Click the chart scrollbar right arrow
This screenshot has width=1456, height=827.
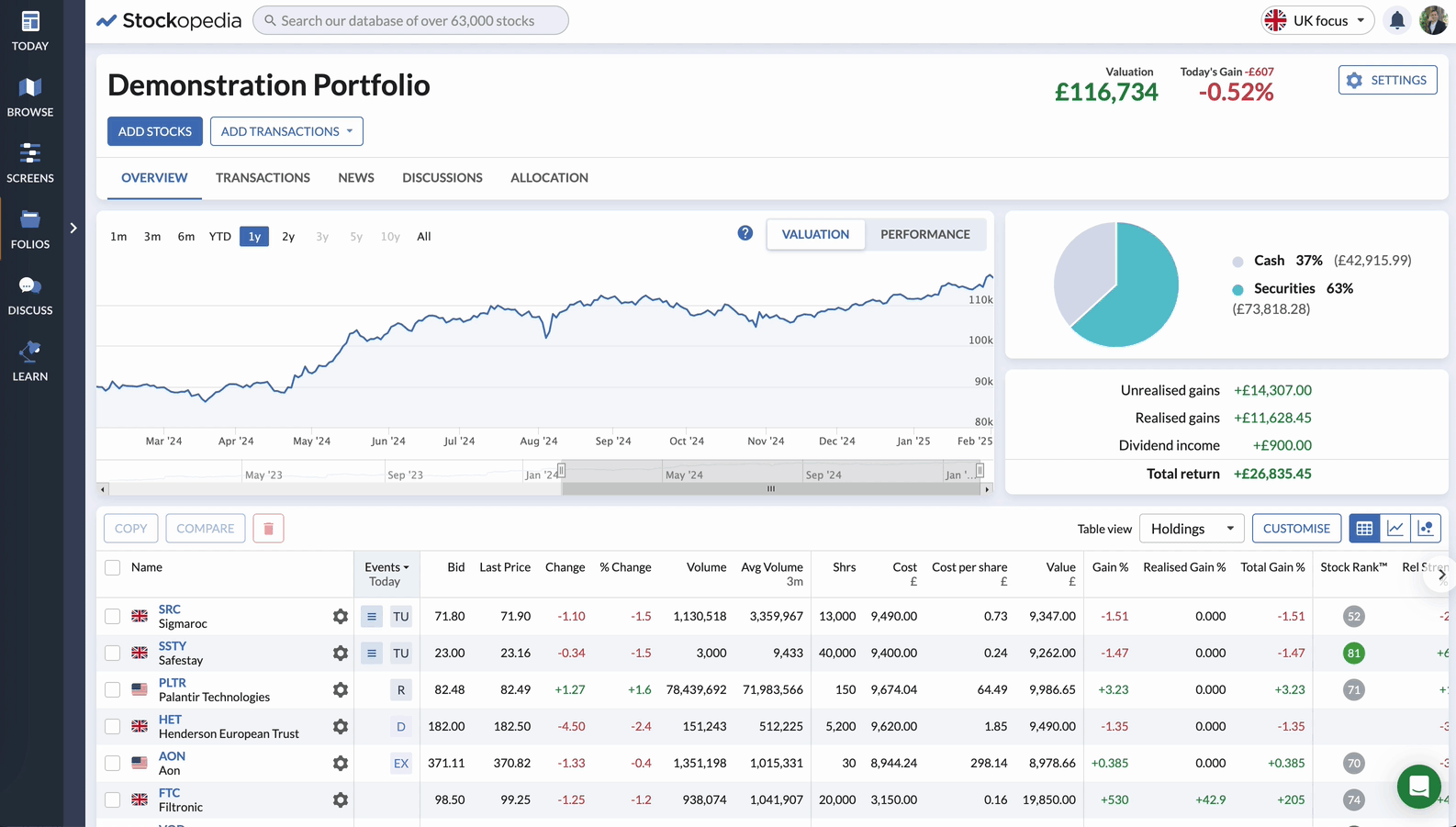pos(987,489)
